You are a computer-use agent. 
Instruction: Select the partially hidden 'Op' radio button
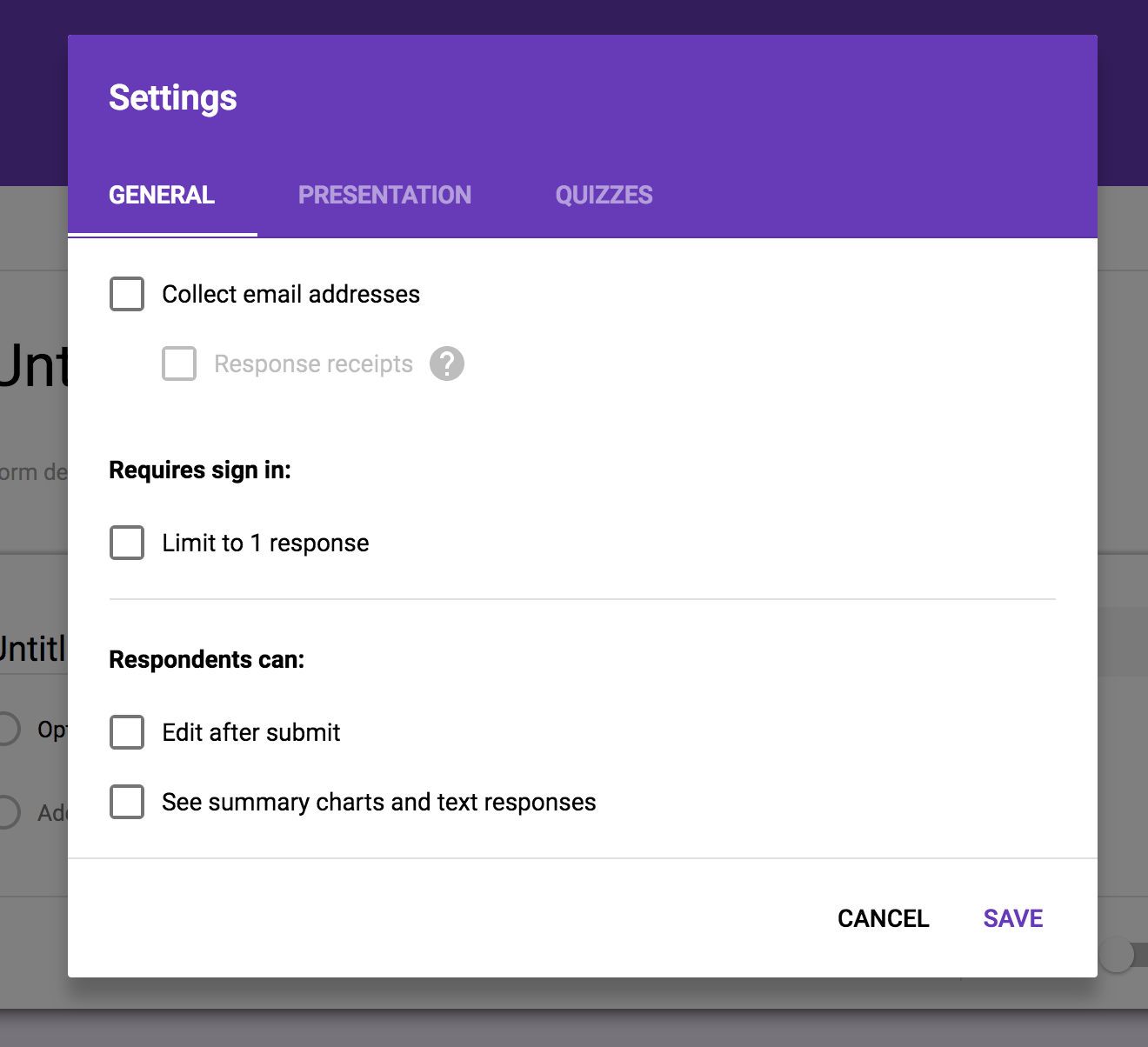[7, 729]
